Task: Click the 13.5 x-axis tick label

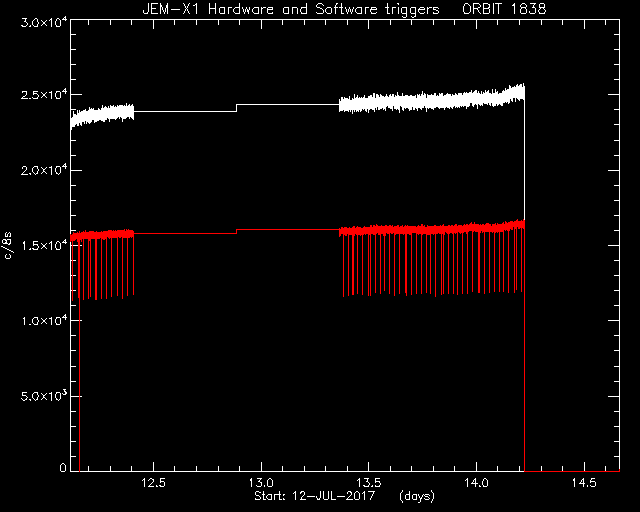Action: tap(369, 483)
